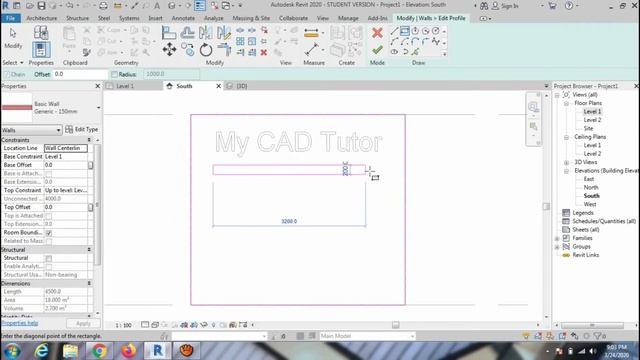Viewport: 640px width, 360px height.
Task: Switch to {3D} view tab
Action: pyautogui.click(x=242, y=86)
